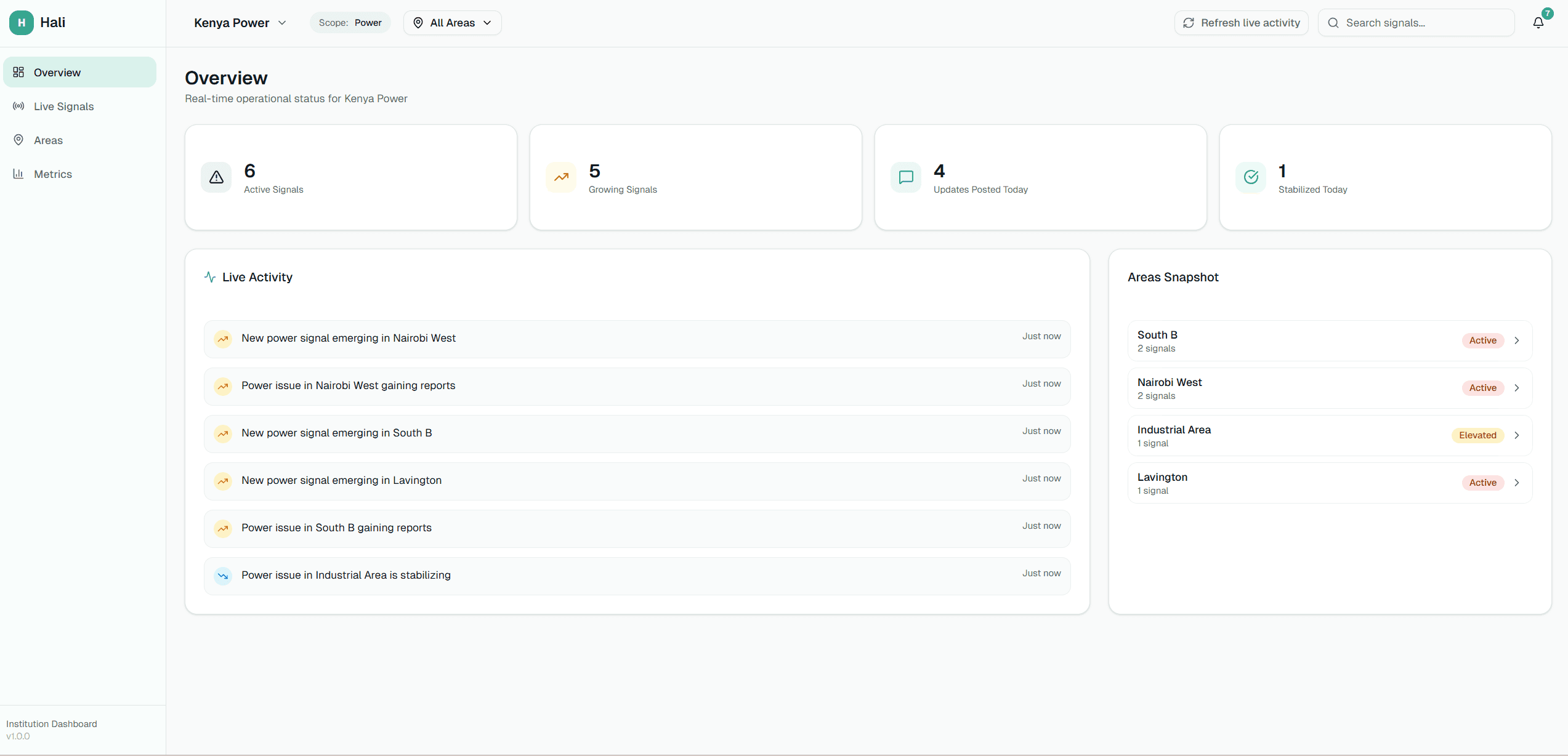Expand the All Areas filter dropdown

coord(453,23)
